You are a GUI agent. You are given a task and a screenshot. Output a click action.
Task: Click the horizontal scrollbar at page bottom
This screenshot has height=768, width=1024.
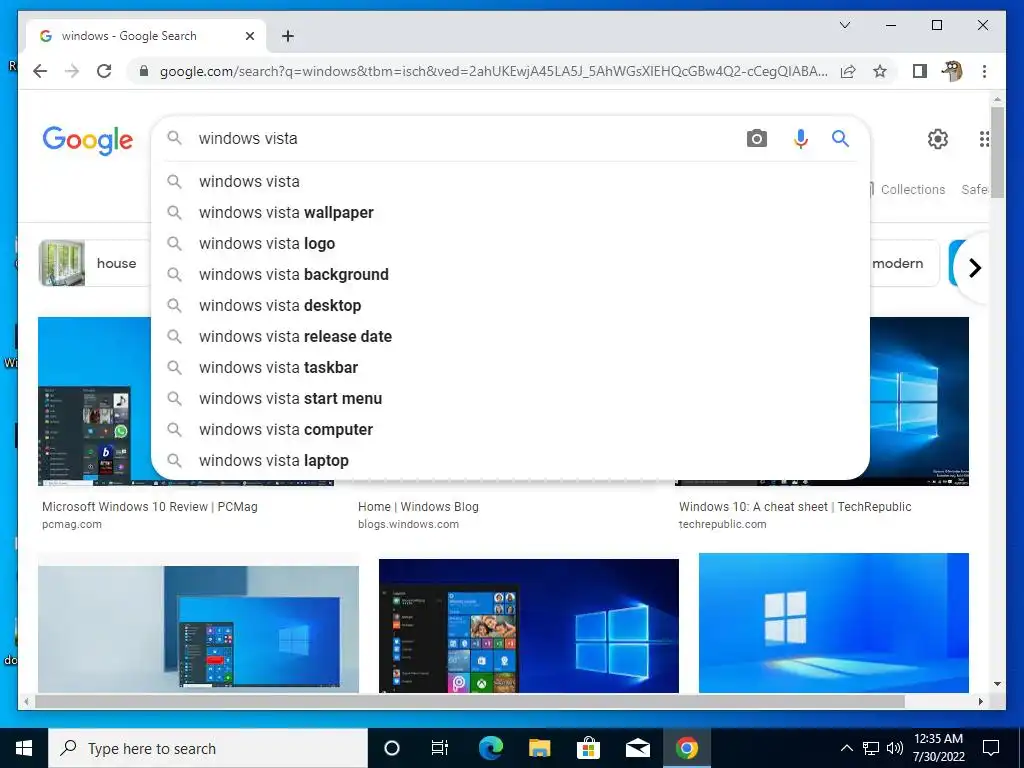coord(470,701)
